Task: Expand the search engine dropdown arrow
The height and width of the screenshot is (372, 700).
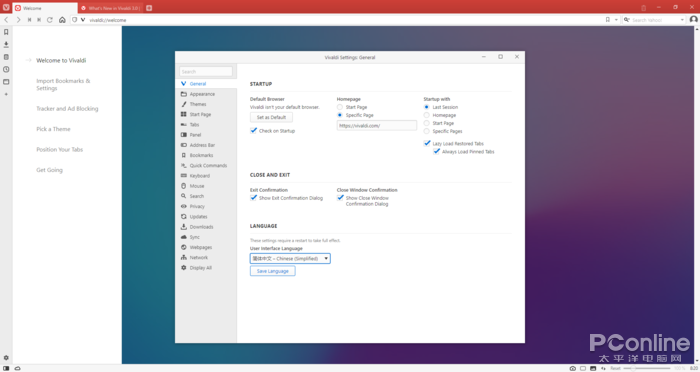Action: tap(682, 20)
